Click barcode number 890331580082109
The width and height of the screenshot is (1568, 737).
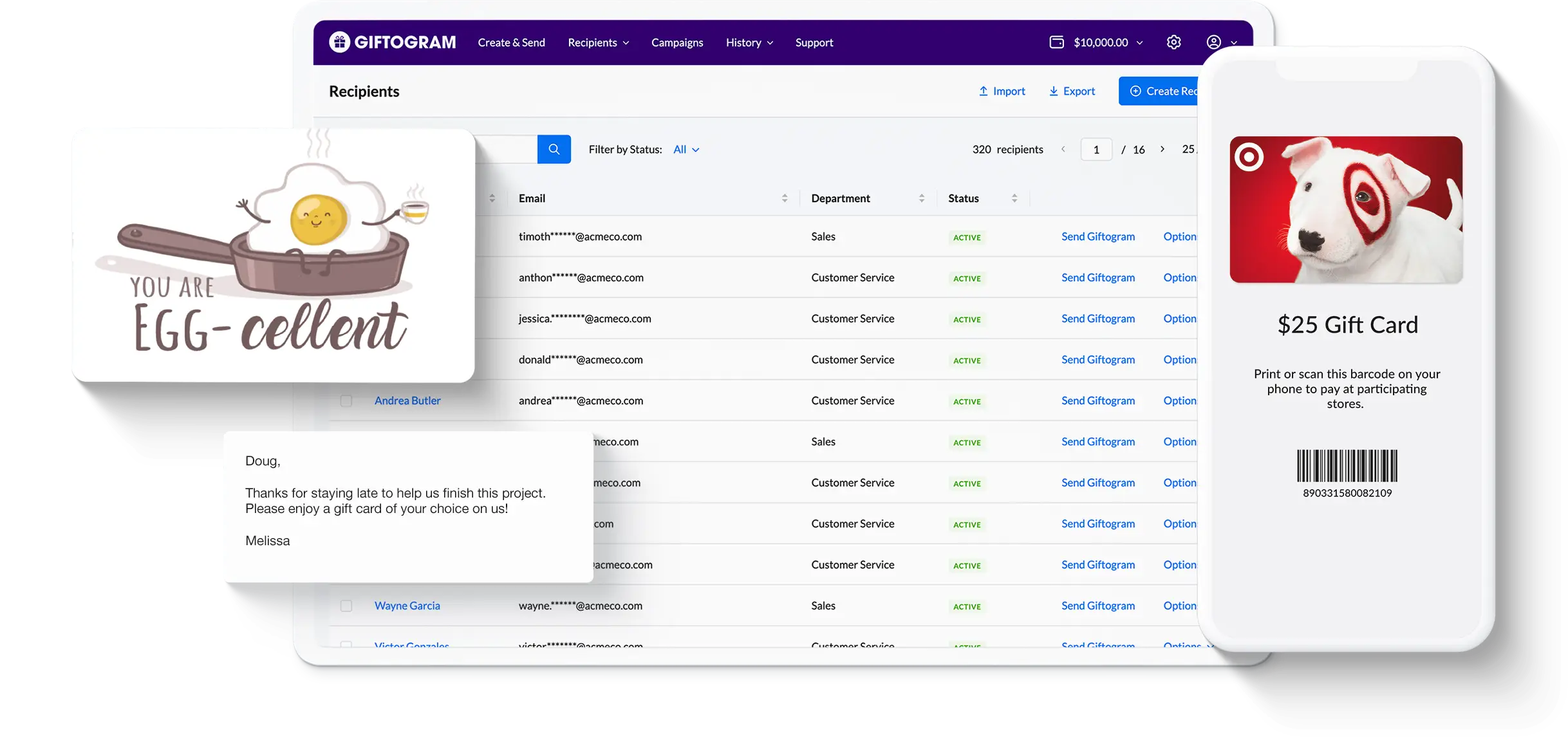(1347, 493)
